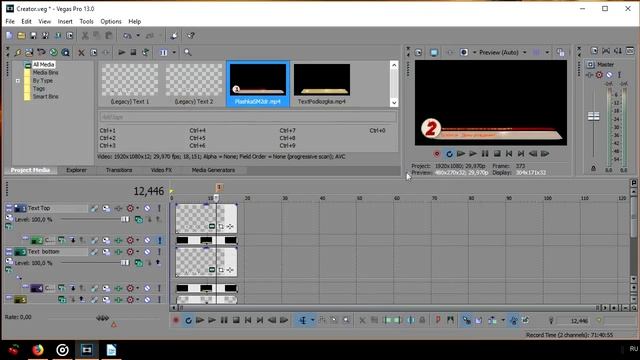Create a new project with the New icon
The image size is (640, 360).
(9, 36)
